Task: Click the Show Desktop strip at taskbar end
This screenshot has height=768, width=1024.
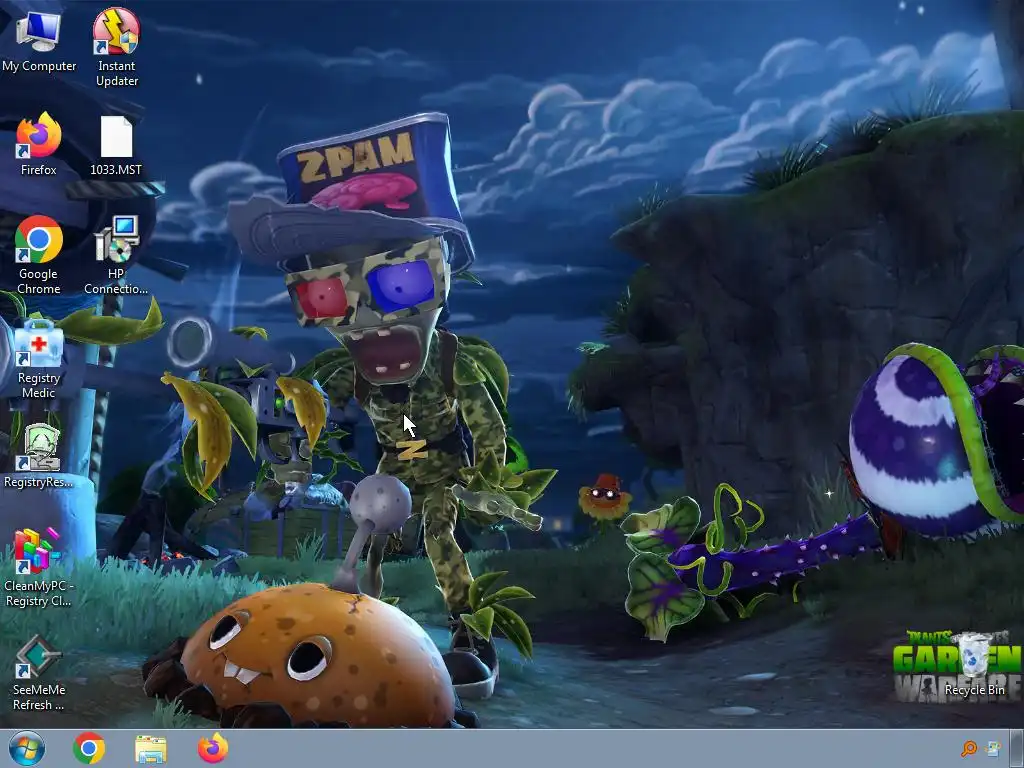Action: click(x=1017, y=748)
